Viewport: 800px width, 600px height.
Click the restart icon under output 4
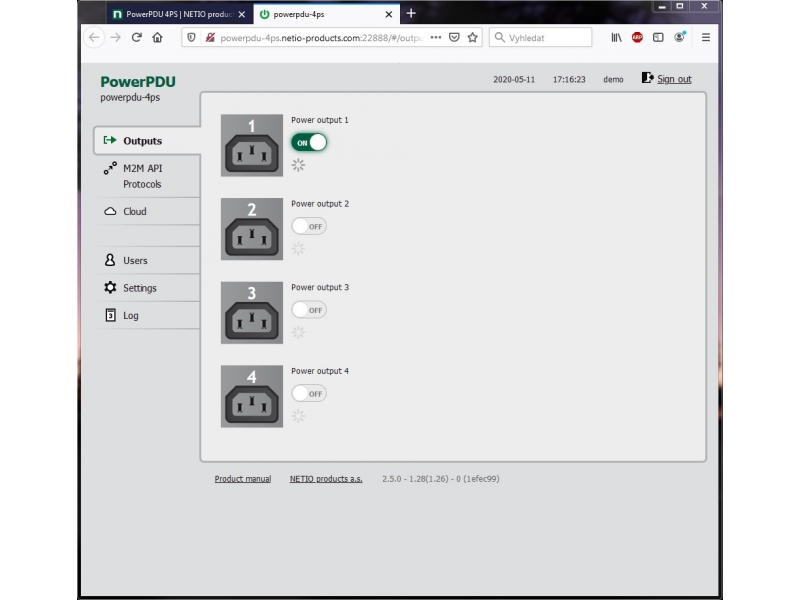pos(298,416)
